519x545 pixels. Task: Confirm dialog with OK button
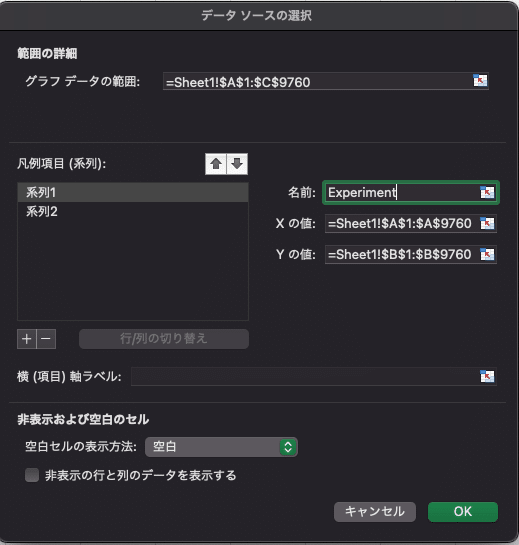click(x=463, y=512)
